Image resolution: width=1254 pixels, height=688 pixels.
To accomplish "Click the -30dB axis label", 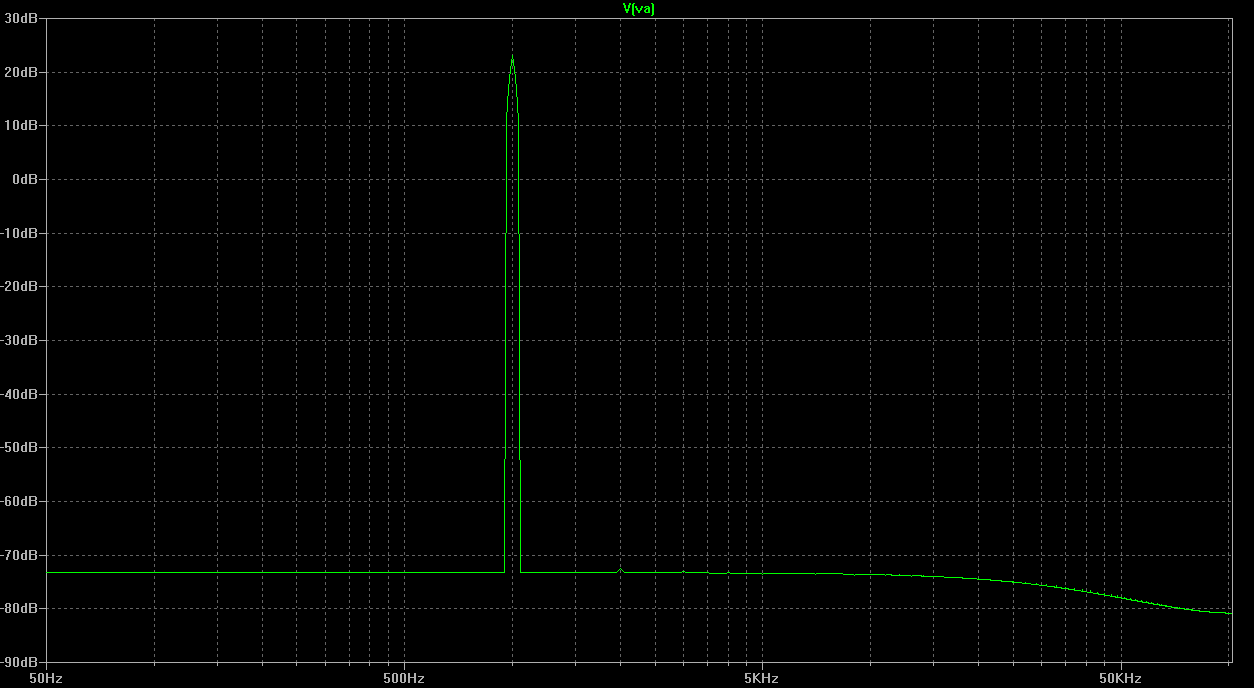I will [20, 341].
